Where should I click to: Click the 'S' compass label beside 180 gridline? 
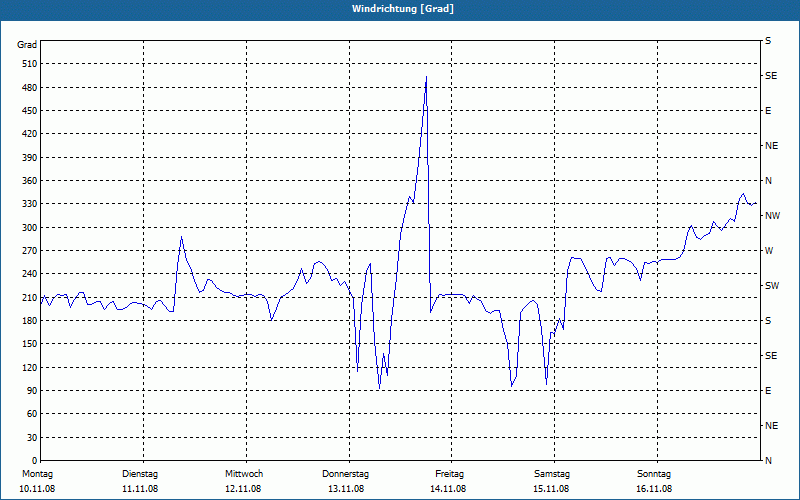[x=768, y=321]
